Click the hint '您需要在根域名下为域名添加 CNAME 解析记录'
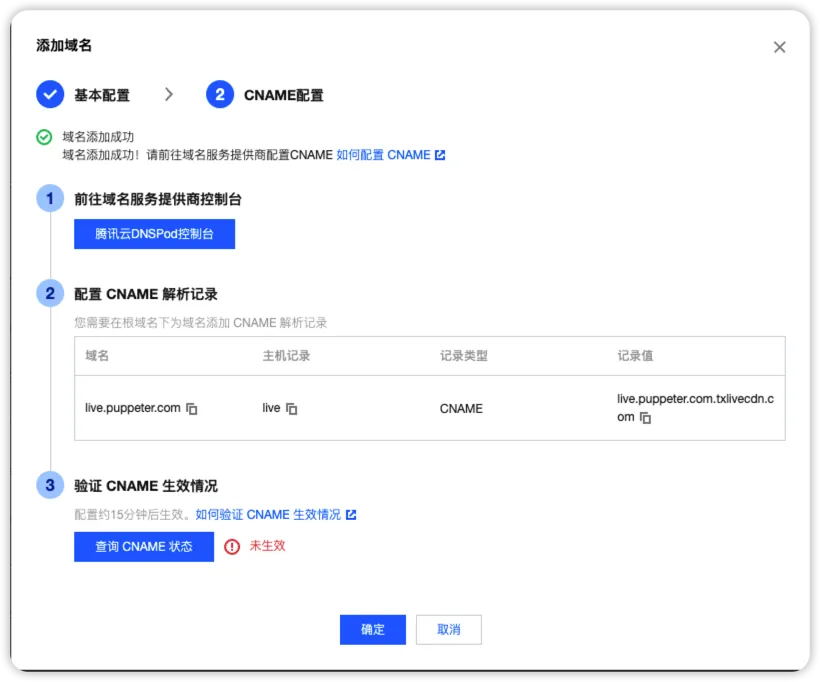 [x=200, y=323]
